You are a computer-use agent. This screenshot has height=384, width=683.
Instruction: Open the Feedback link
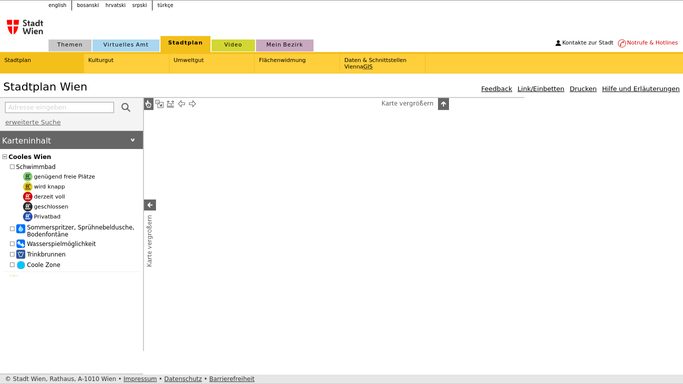[x=497, y=89]
